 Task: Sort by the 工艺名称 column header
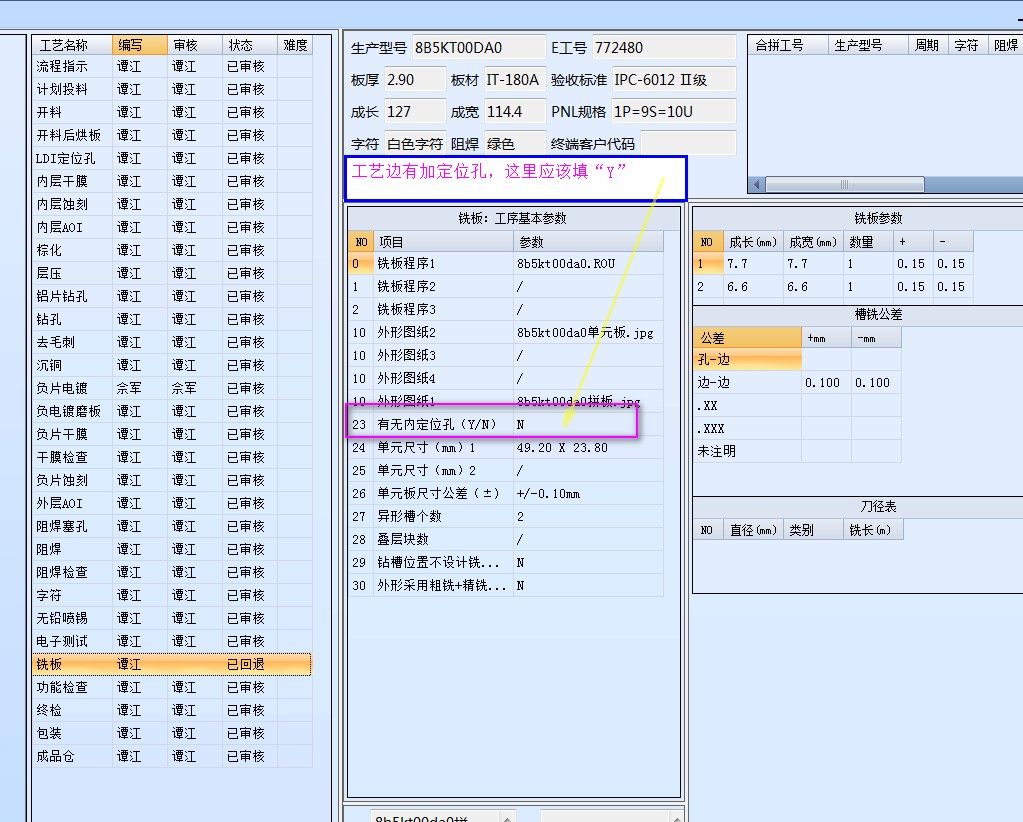click(x=72, y=45)
